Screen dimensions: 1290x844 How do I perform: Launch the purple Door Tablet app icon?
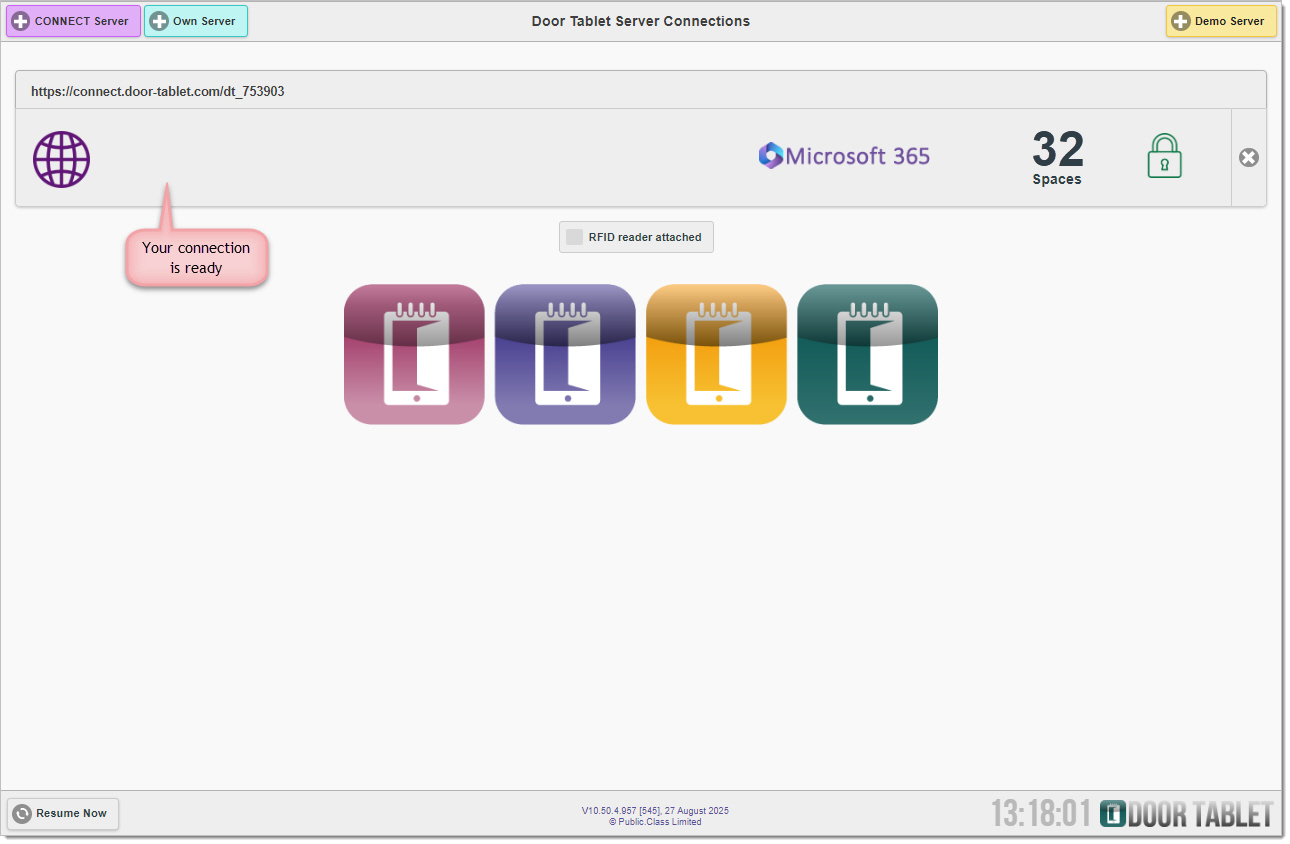tap(565, 355)
